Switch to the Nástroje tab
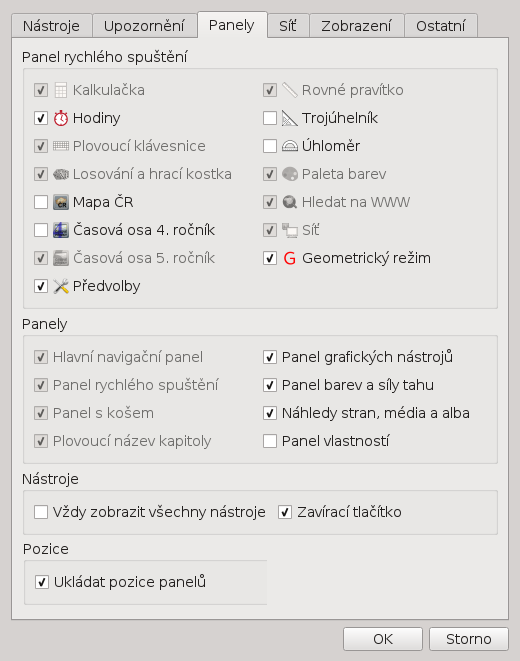 51,26
